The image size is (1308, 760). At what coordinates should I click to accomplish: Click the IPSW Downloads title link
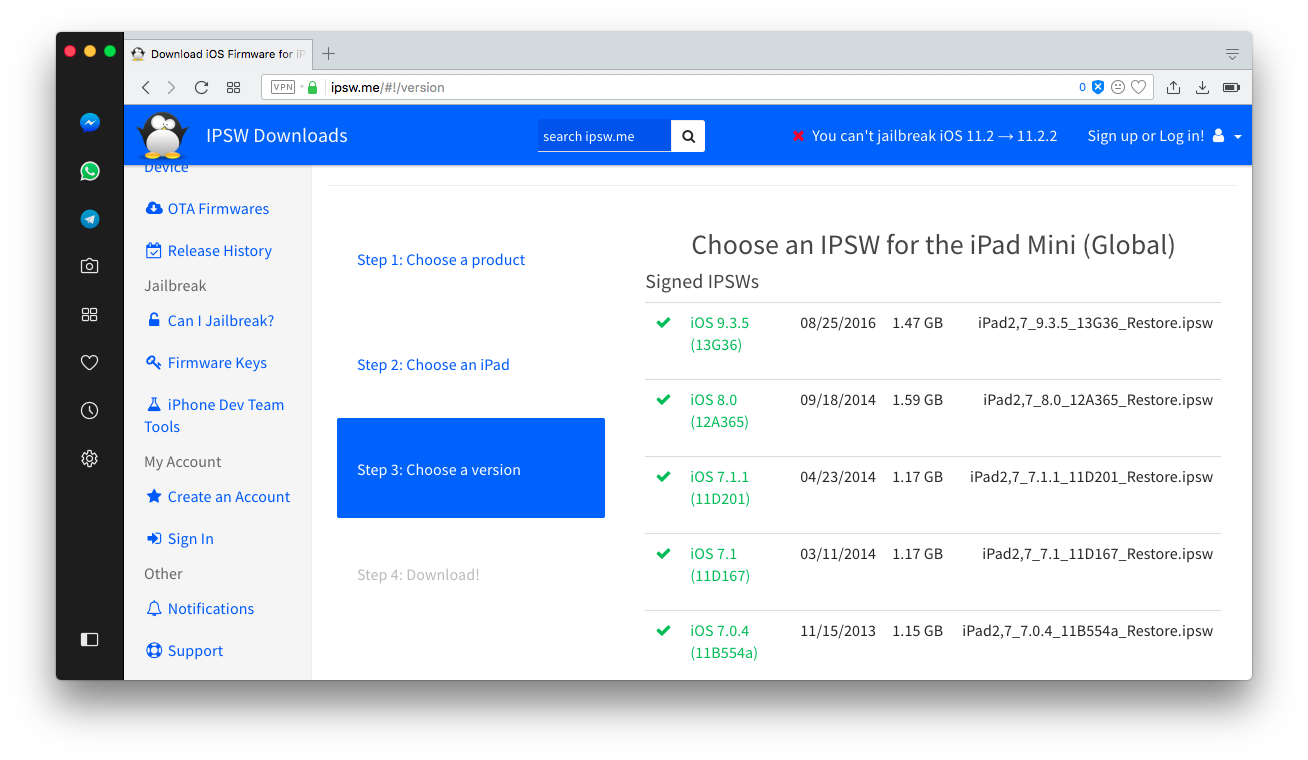point(277,135)
